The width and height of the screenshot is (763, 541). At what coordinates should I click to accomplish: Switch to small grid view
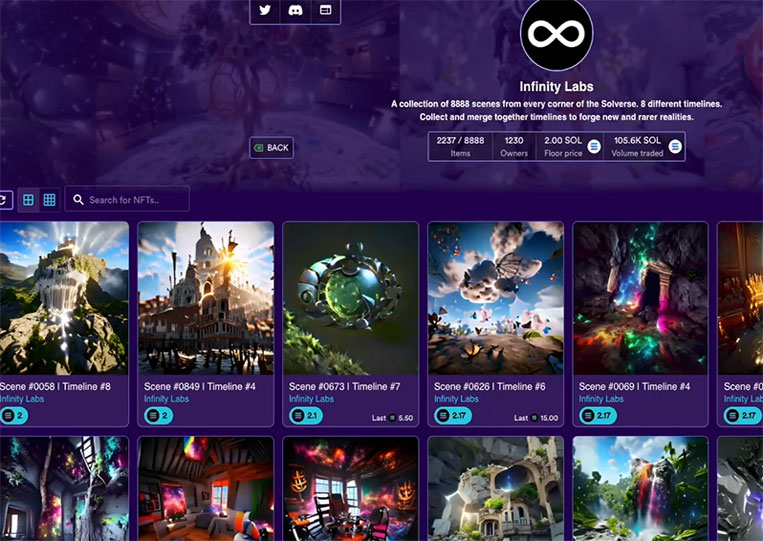click(49, 199)
